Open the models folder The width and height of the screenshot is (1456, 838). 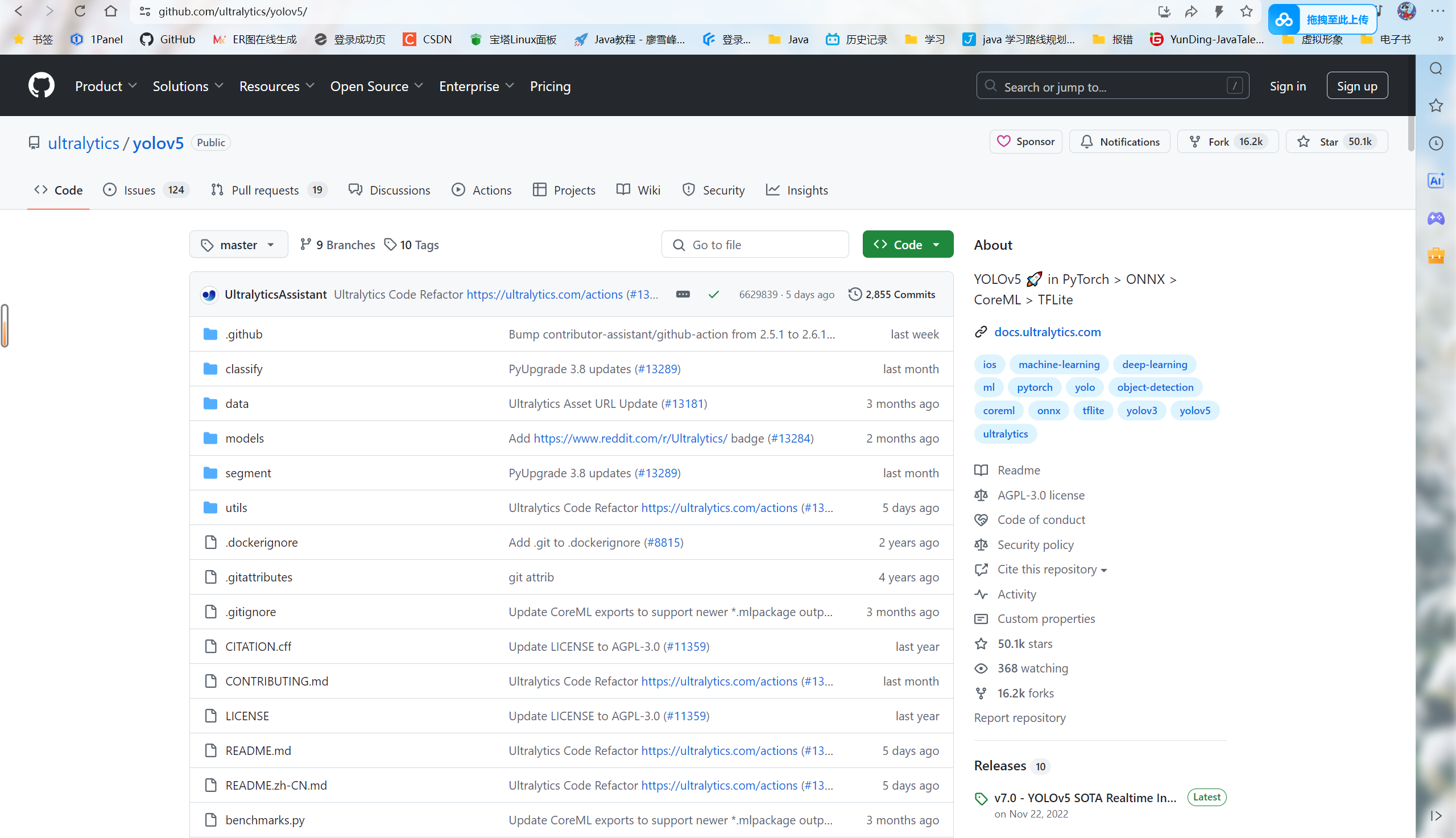pyautogui.click(x=245, y=438)
